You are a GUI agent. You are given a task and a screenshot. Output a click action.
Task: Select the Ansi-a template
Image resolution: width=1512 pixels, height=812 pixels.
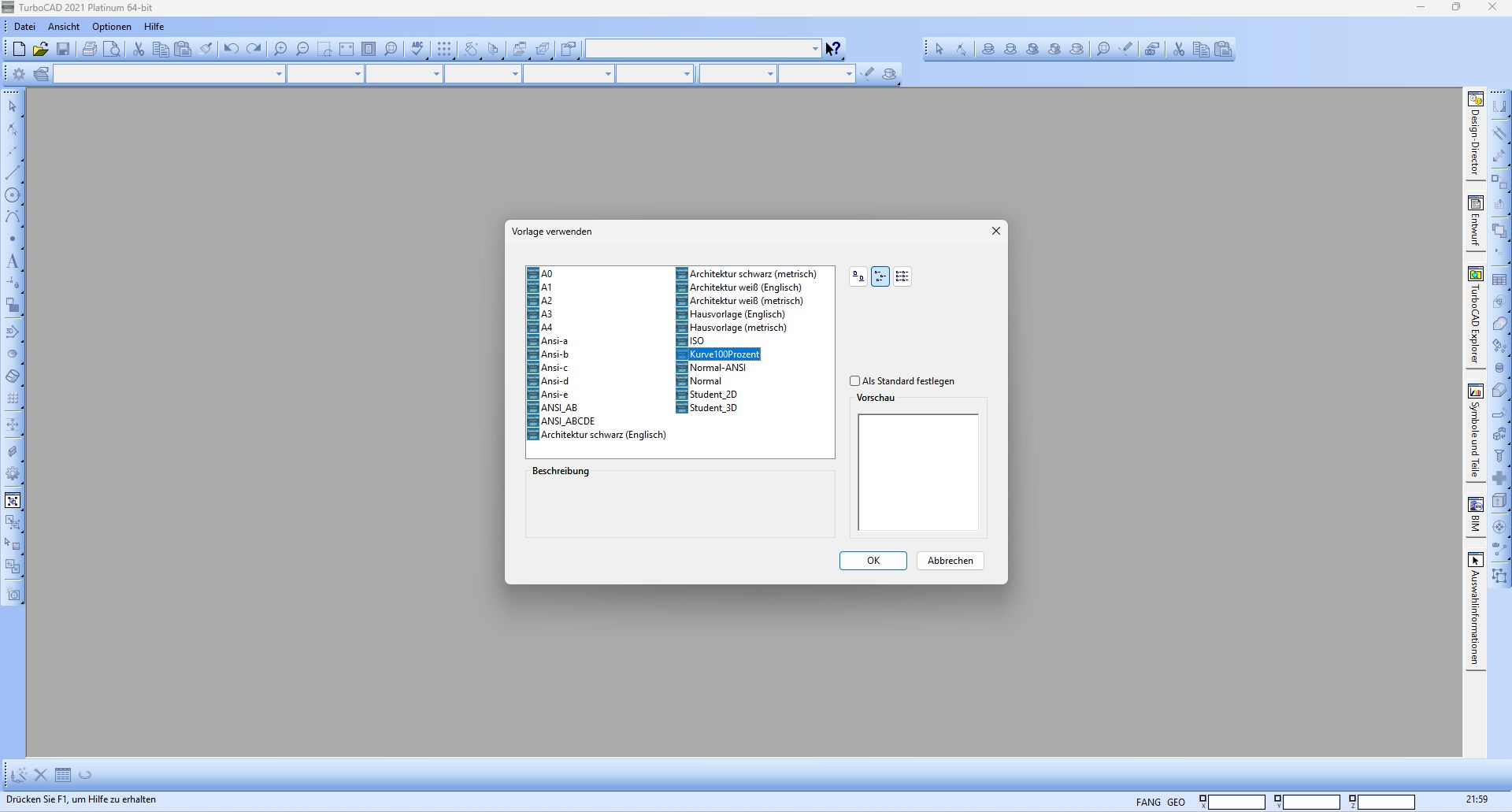[548, 341]
